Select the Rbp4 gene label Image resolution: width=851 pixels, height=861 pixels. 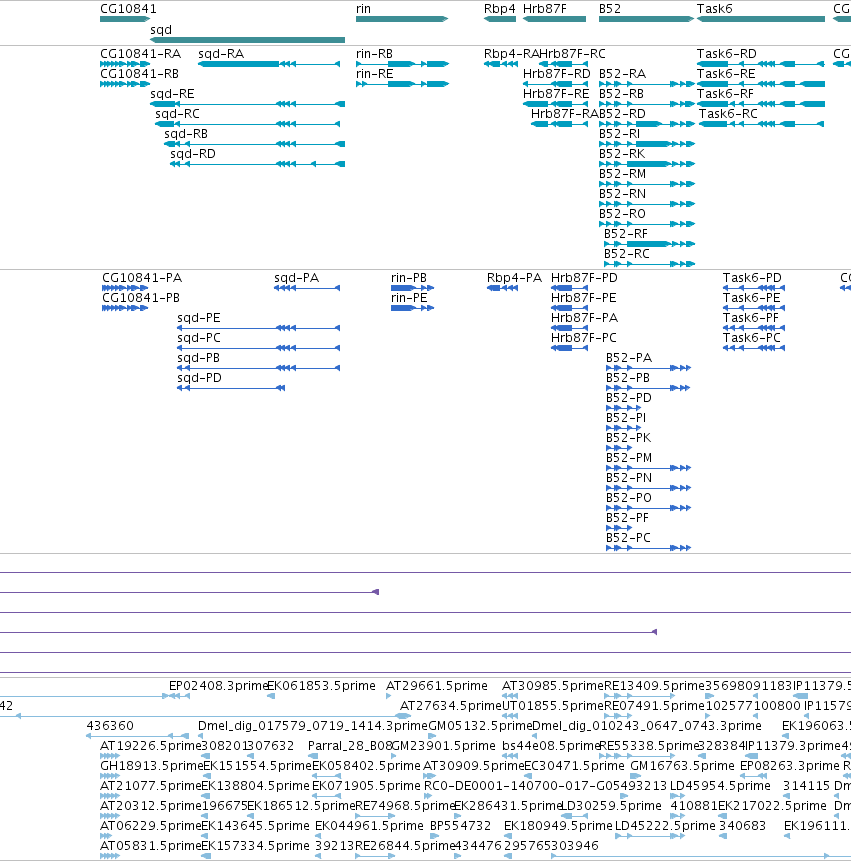(x=500, y=8)
